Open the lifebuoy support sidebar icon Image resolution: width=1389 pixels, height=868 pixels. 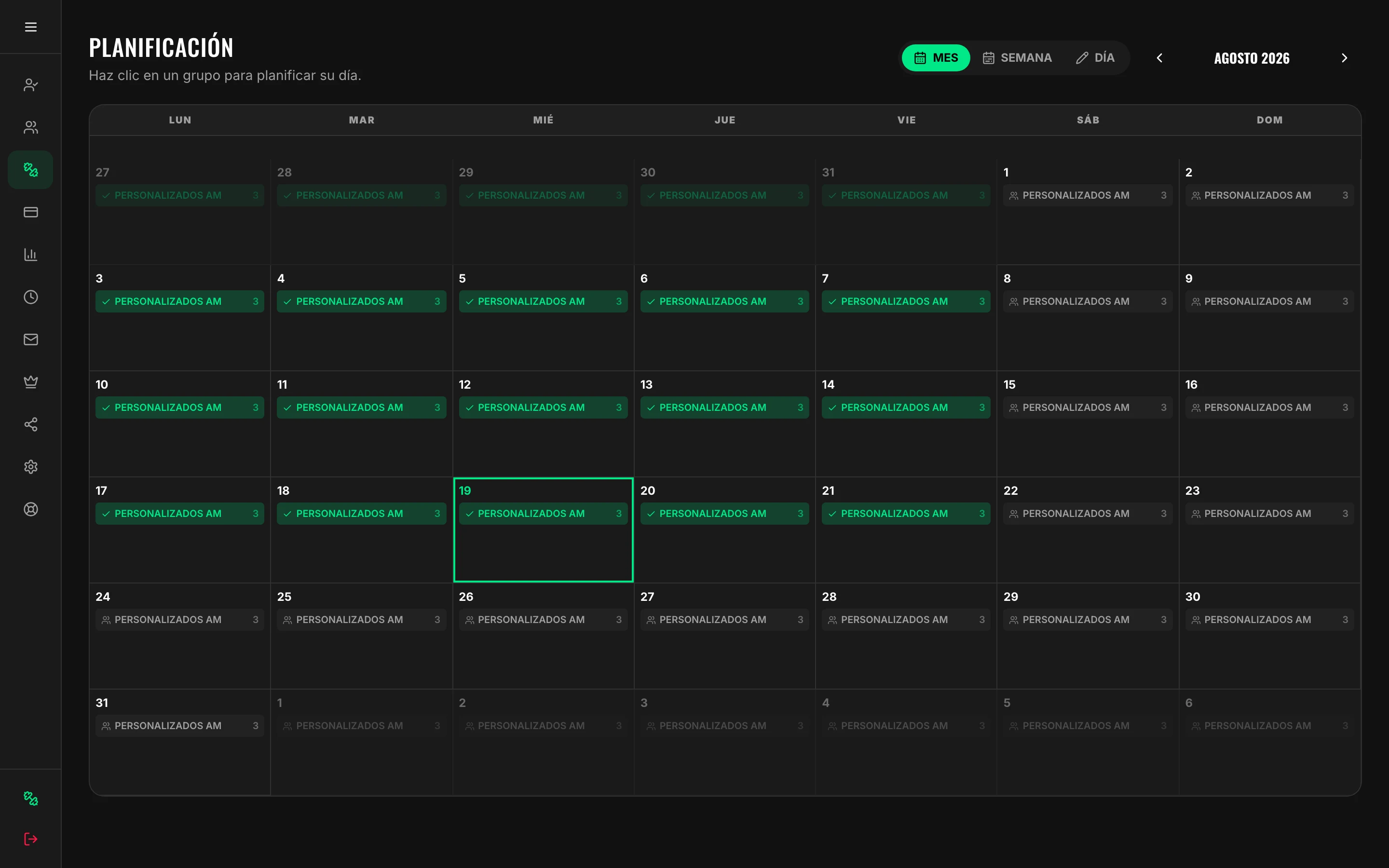point(31,509)
